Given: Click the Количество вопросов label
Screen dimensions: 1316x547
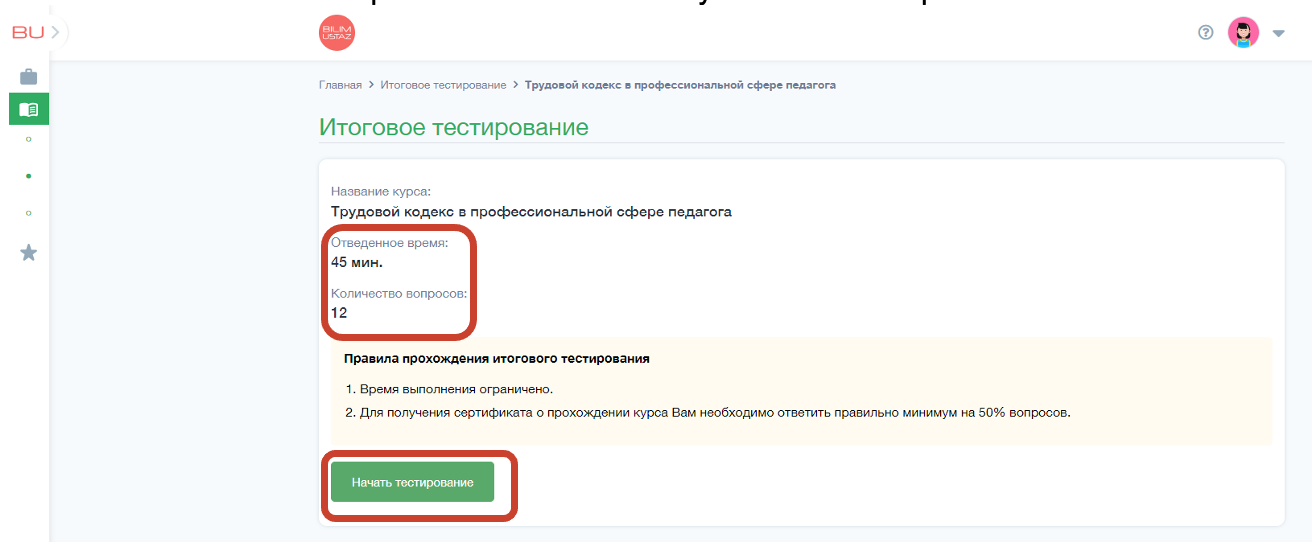Looking at the screenshot, I should (399, 294).
